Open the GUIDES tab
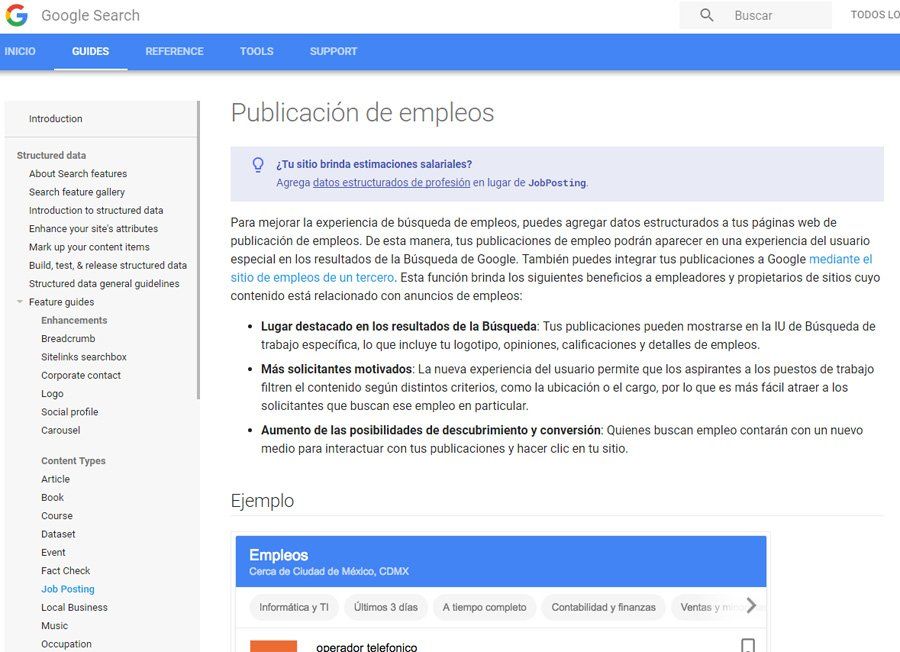The height and width of the screenshot is (652, 900). coord(90,51)
